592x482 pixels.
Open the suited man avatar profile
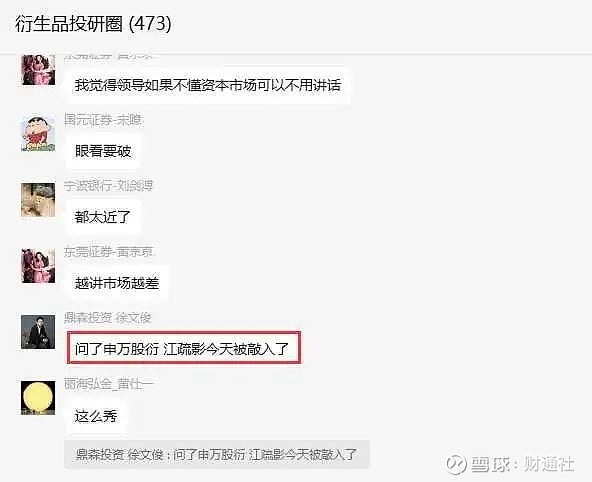38,332
